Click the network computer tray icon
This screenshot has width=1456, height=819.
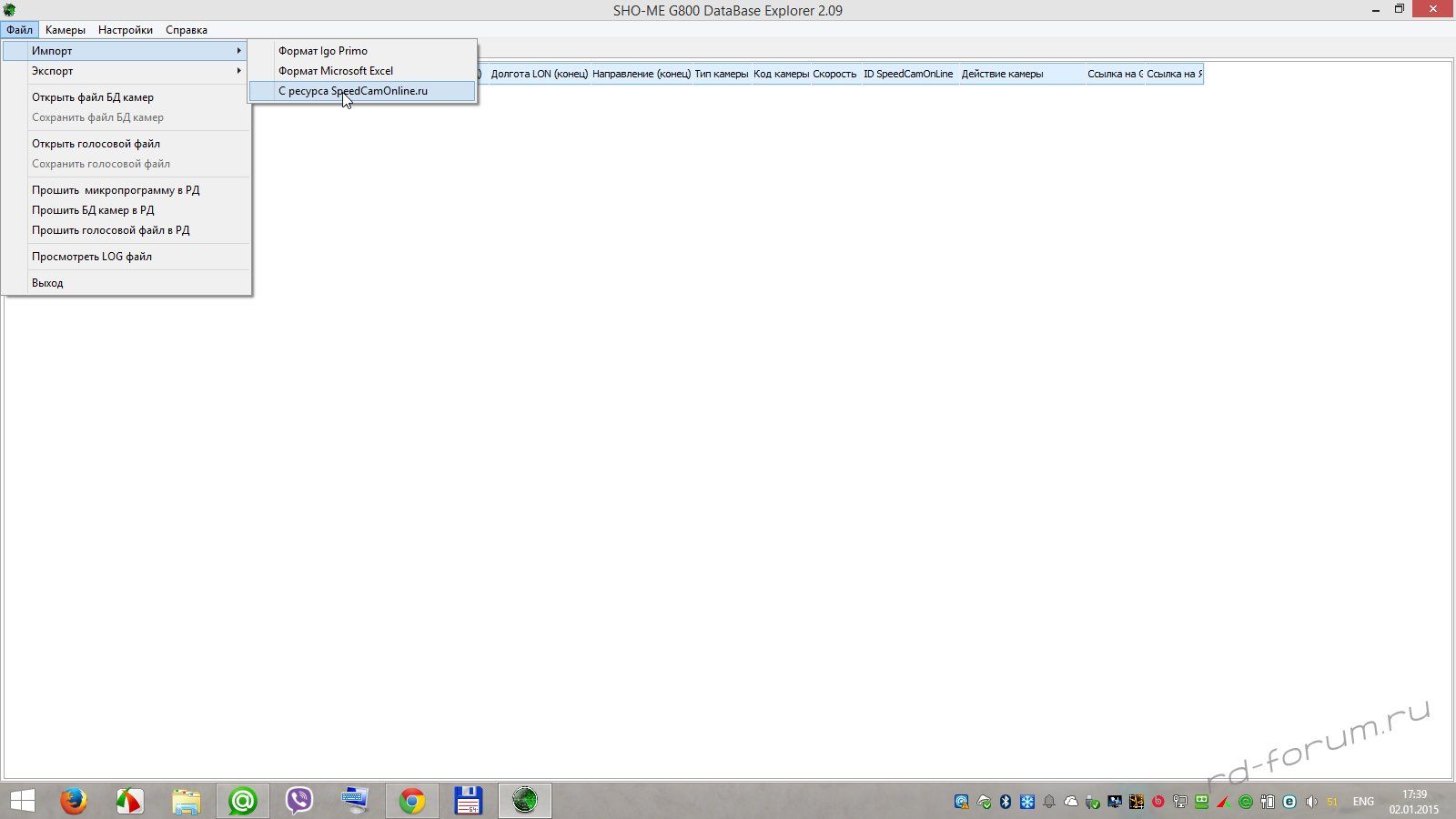1180,802
